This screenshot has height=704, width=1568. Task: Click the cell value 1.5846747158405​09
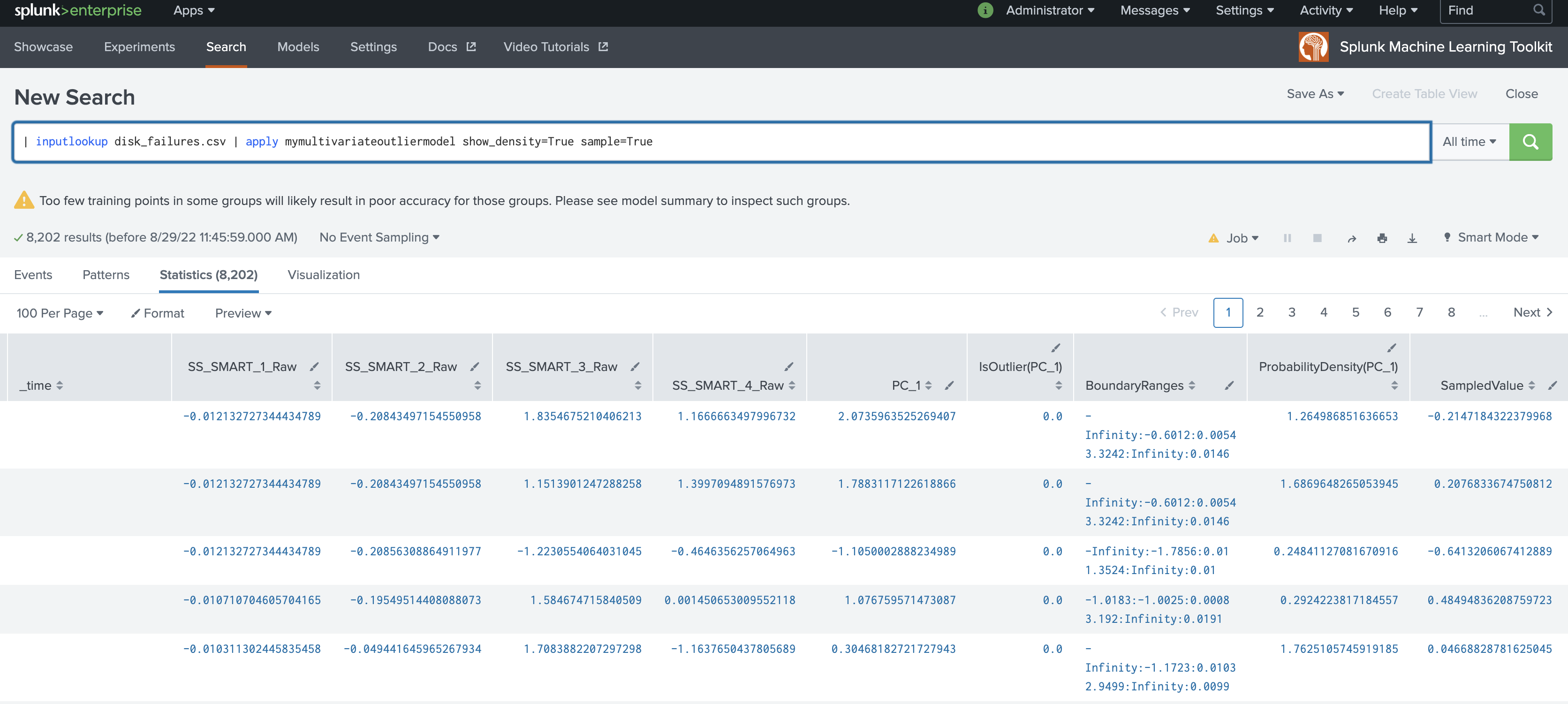585,600
